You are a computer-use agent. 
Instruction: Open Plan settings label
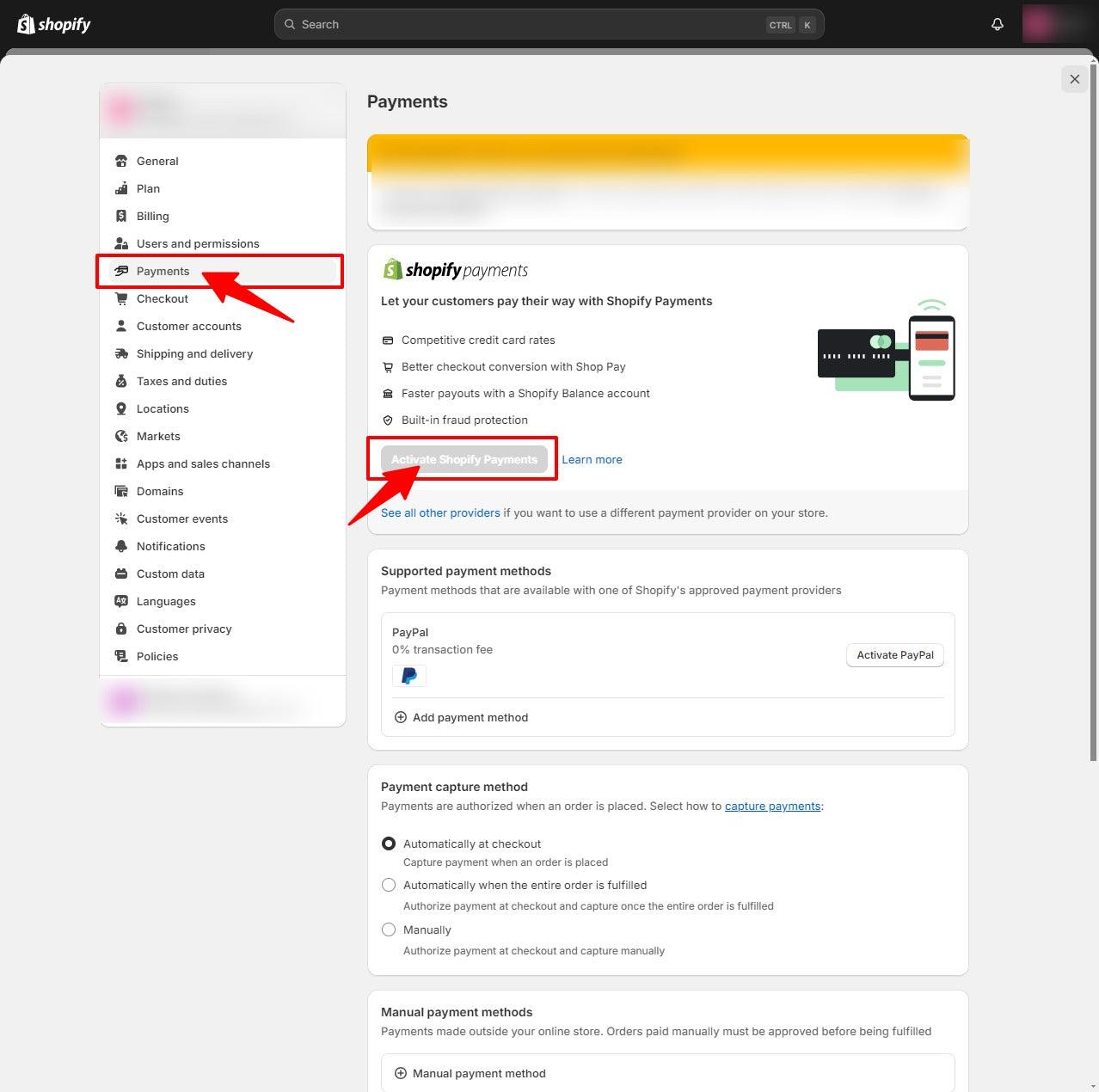148,188
